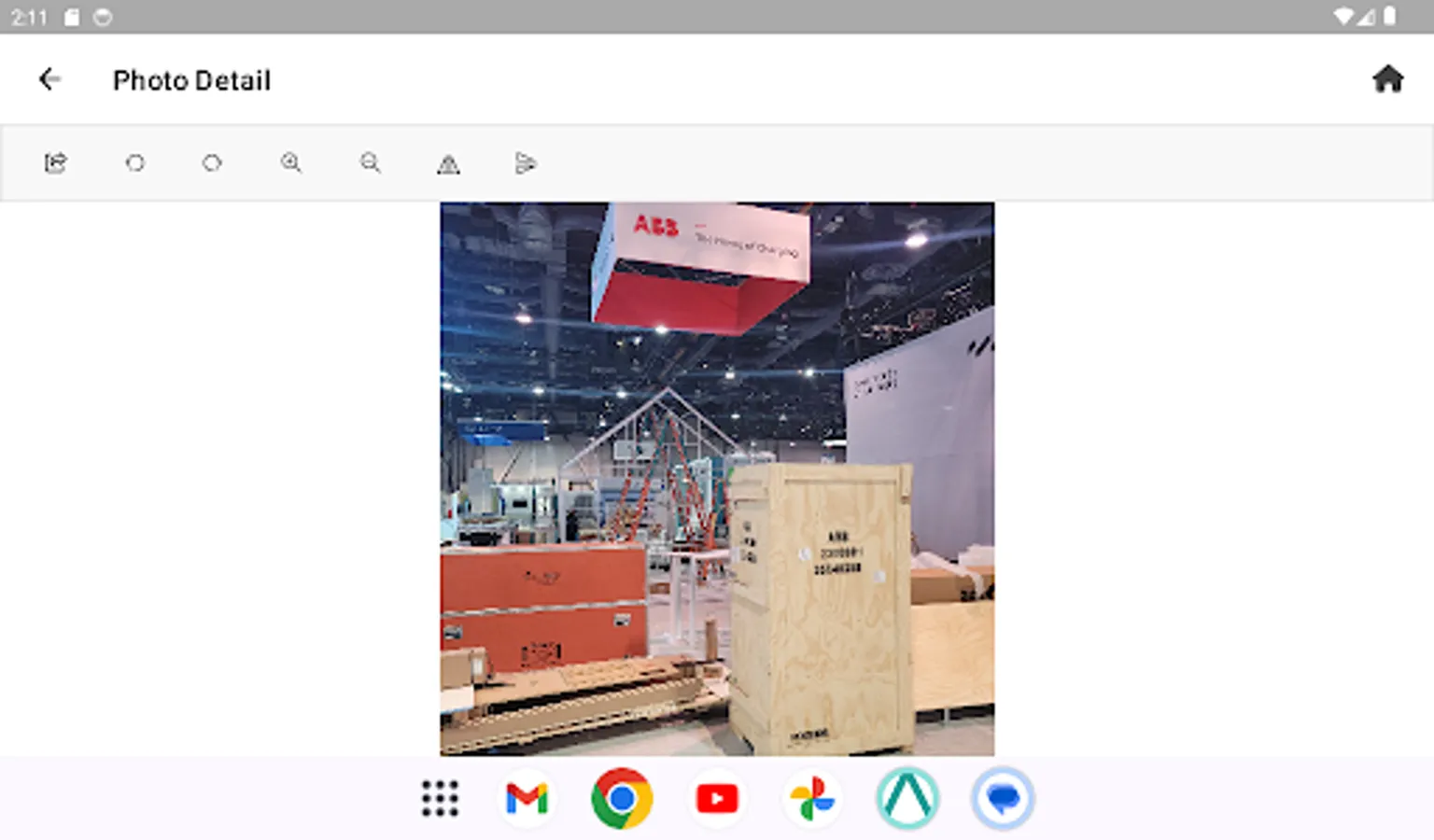The height and width of the screenshot is (840, 1434).
Task: Share the photo using the share icon
Action: point(54,162)
